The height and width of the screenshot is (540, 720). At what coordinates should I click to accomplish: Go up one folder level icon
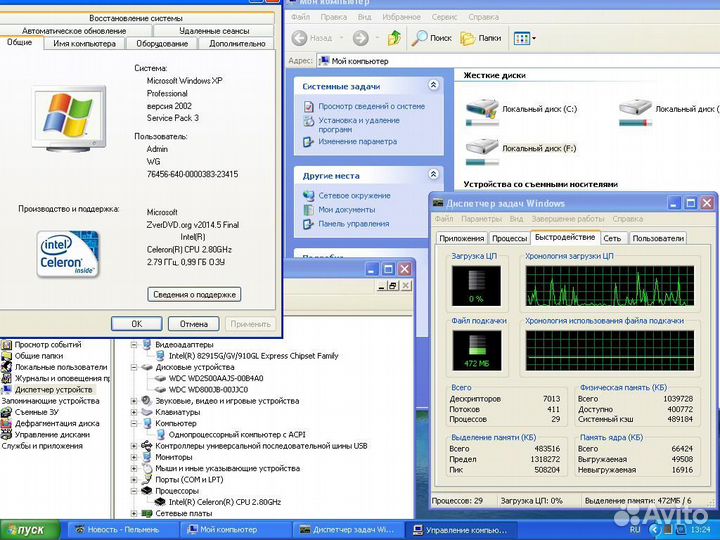tap(394, 38)
